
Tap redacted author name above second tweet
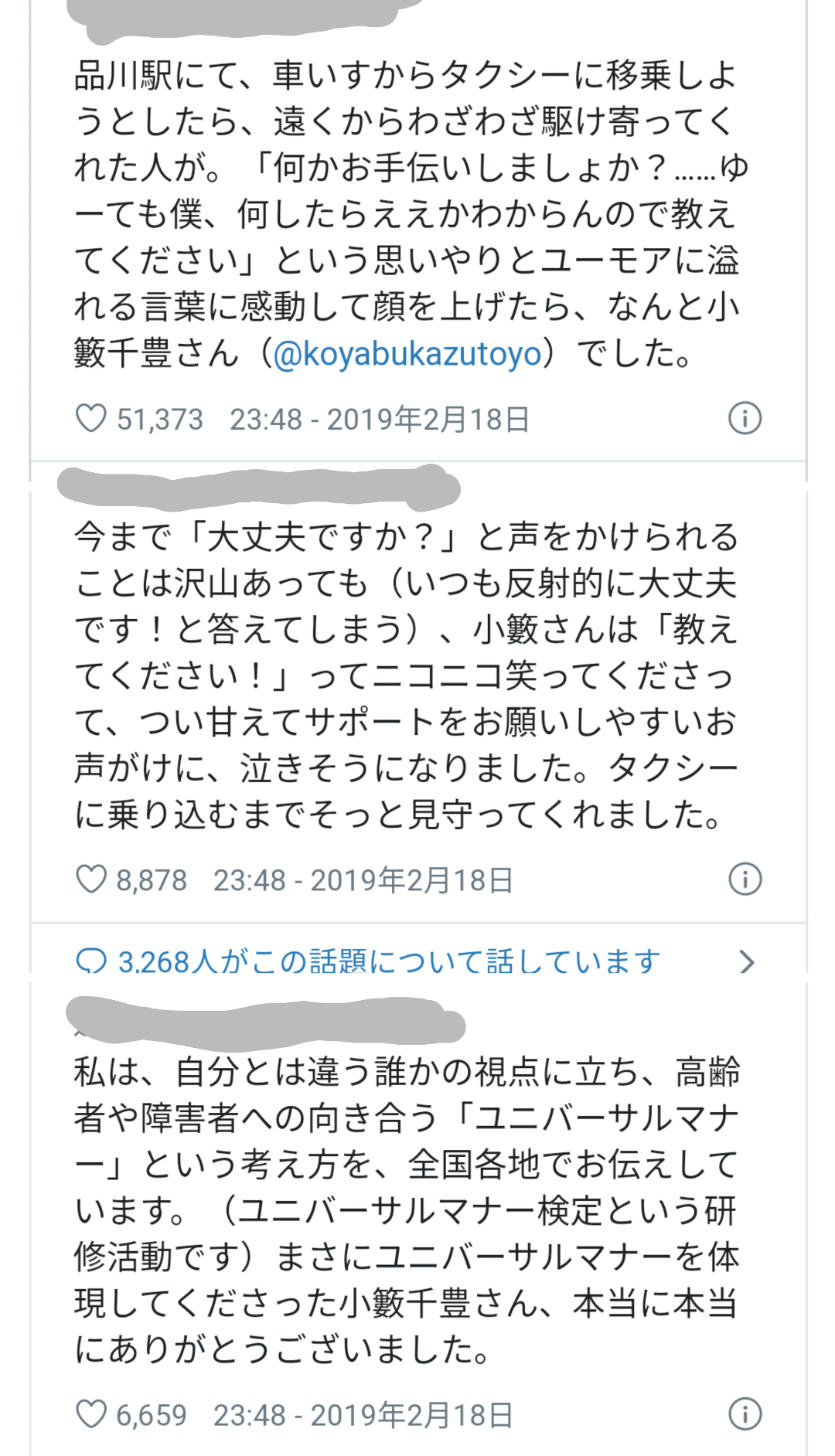259,488
